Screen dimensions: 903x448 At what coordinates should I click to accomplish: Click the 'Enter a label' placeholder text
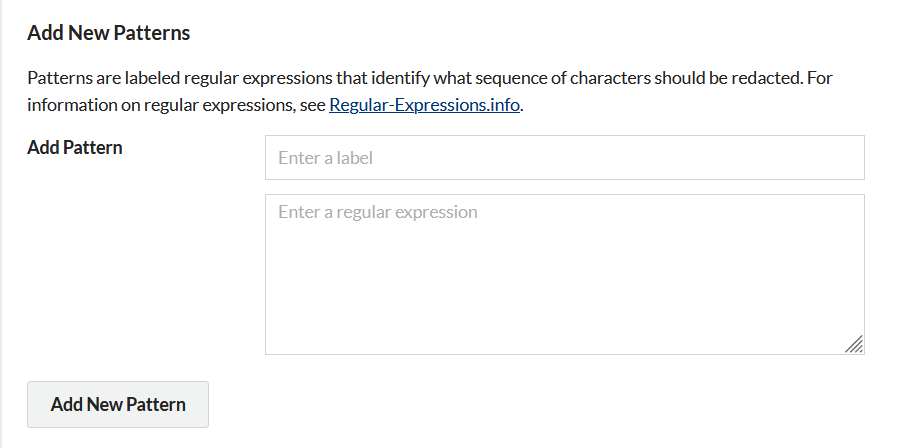[x=325, y=158]
